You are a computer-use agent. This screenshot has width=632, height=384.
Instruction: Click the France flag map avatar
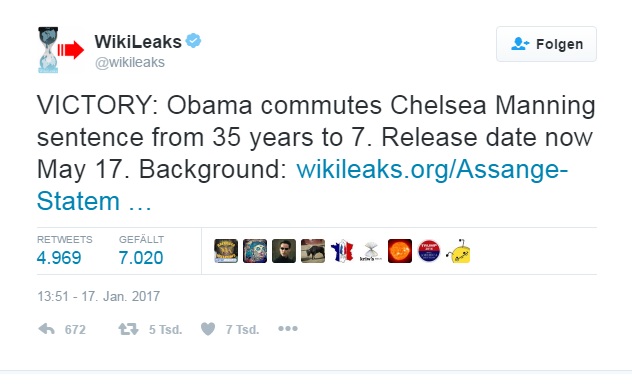point(342,251)
